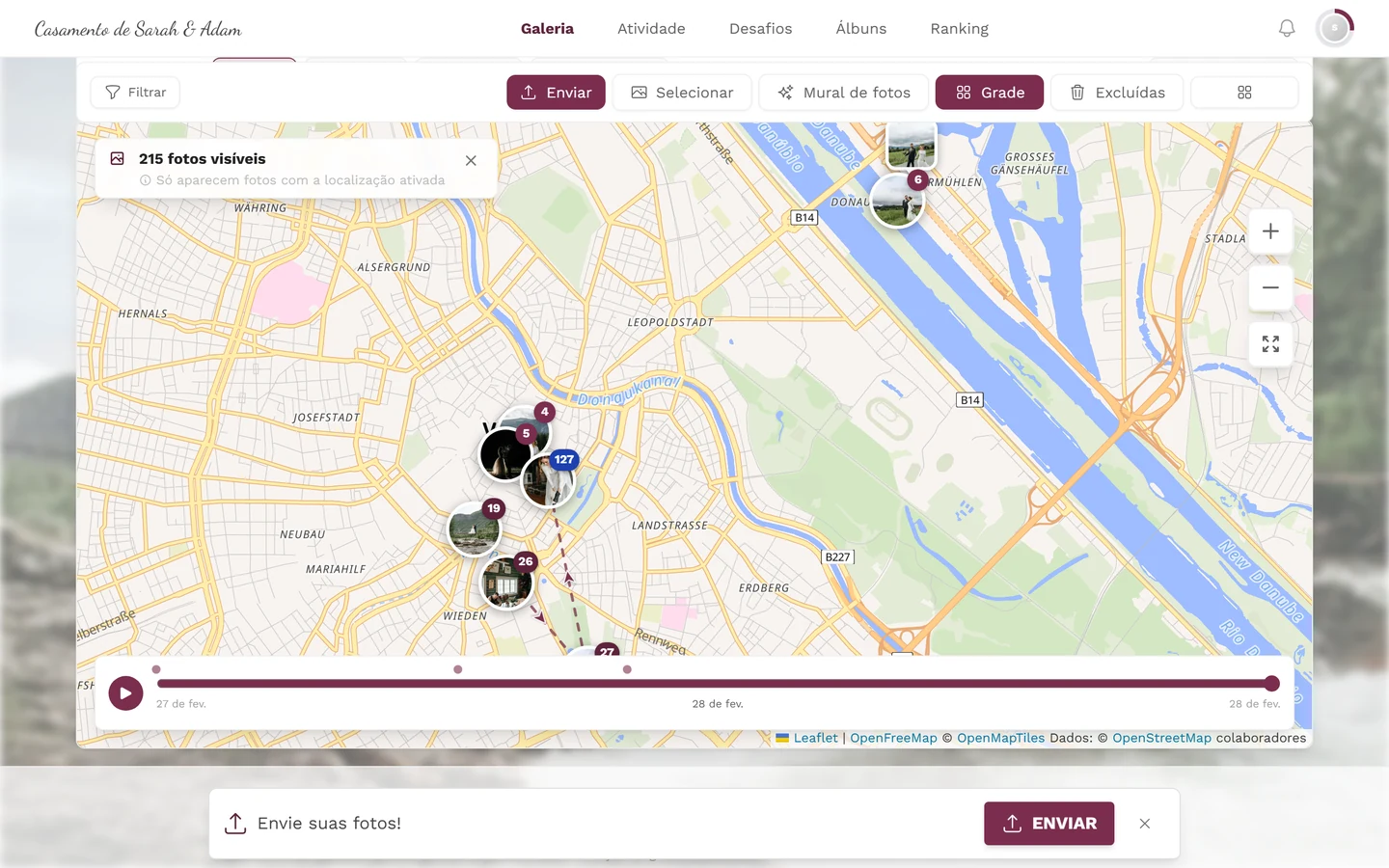Play the photo timeline
Image resolution: width=1389 pixels, height=868 pixels.
[x=125, y=692]
